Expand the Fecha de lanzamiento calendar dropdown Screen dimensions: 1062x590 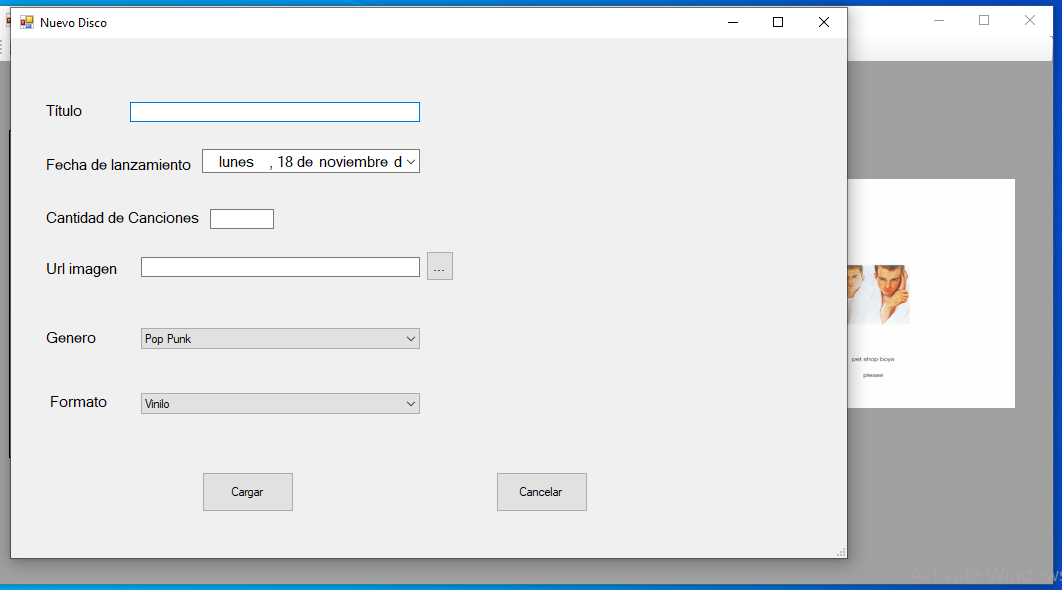410,162
